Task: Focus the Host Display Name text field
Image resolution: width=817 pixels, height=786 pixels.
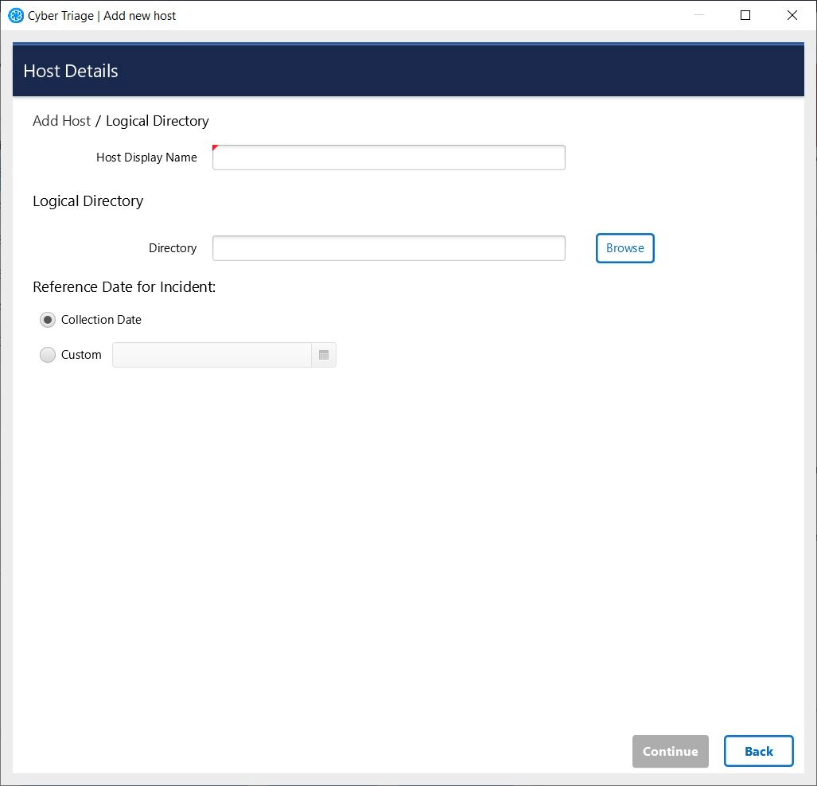Action: coord(389,158)
